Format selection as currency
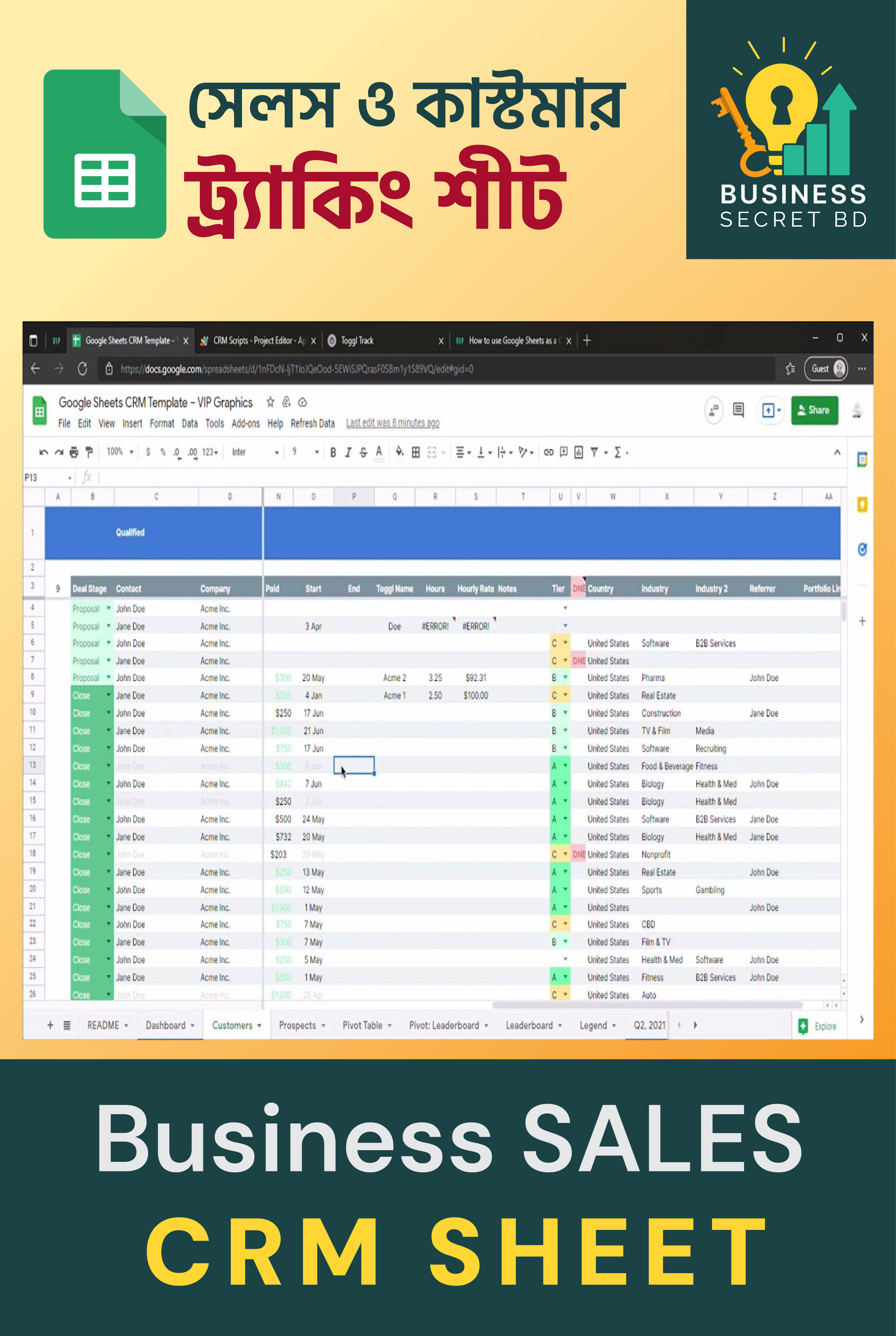This screenshot has height=1336, width=896. pos(148,452)
